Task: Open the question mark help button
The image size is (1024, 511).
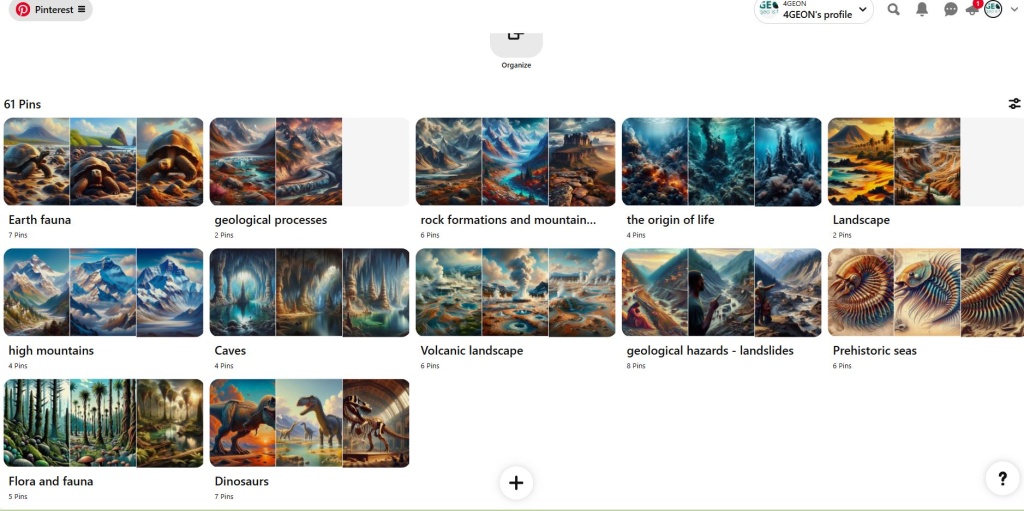Action: pos(1002,479)
